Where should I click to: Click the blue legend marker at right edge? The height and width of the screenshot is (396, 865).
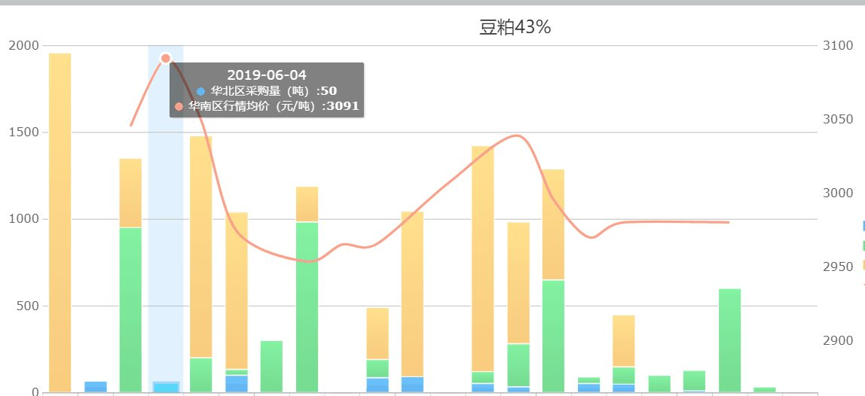point(863,226)
